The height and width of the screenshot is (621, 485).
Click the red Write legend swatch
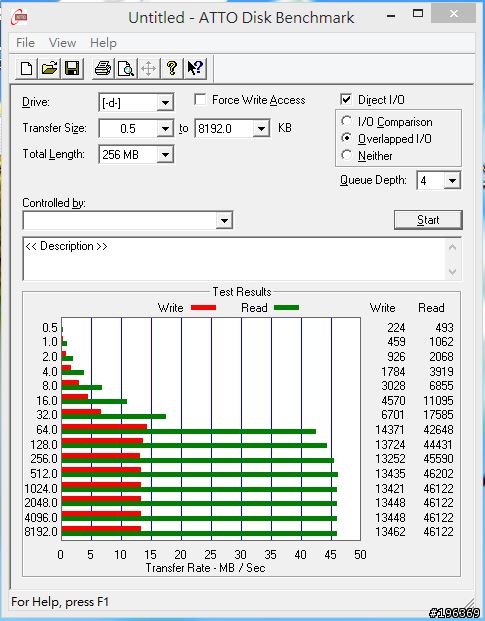click(203, 307)
